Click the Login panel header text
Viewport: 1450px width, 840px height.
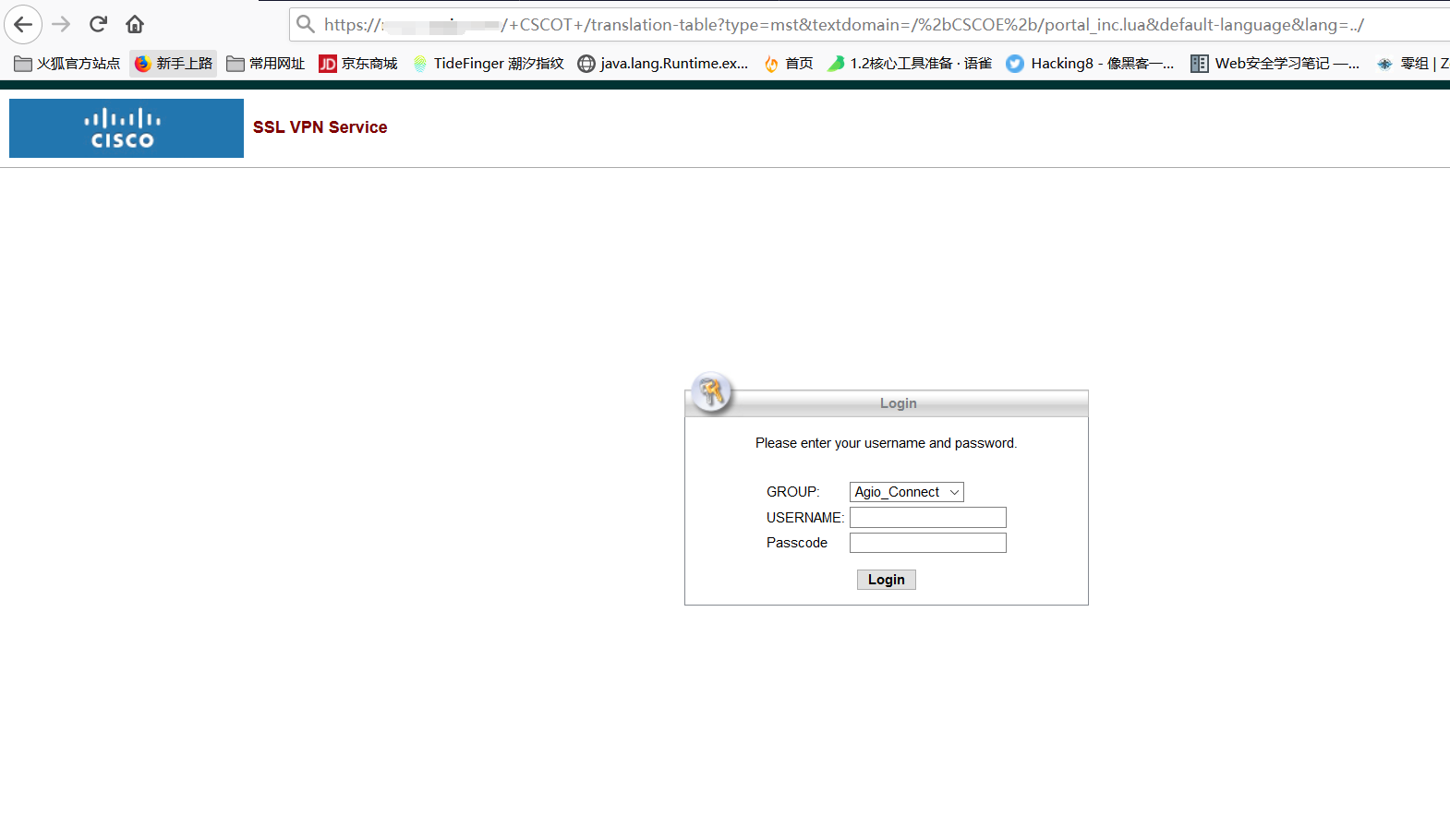[899, 403]
